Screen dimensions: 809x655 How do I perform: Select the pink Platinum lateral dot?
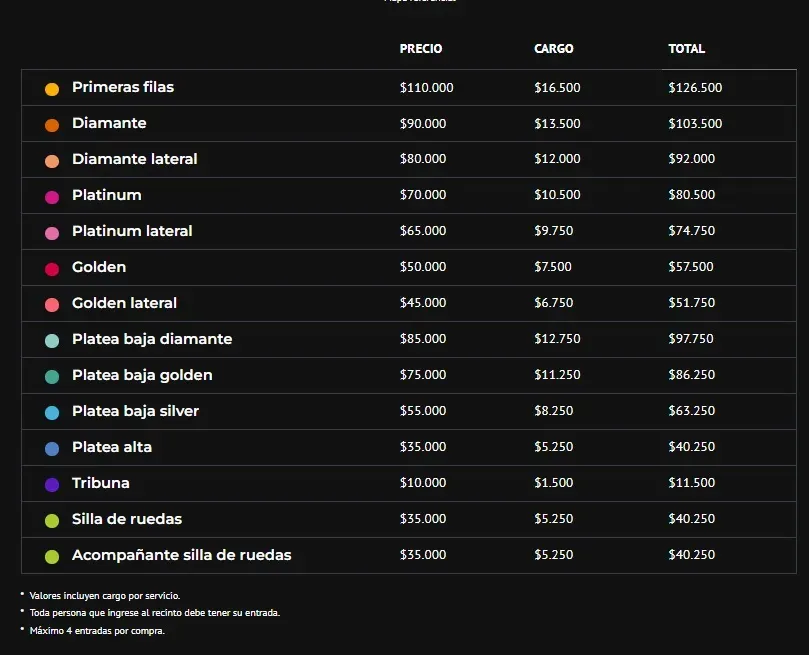(x=52, y=233)
